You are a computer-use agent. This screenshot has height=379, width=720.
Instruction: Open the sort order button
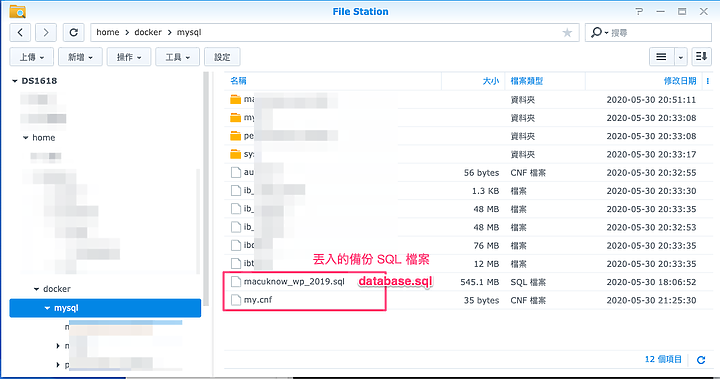click(701, 57)
